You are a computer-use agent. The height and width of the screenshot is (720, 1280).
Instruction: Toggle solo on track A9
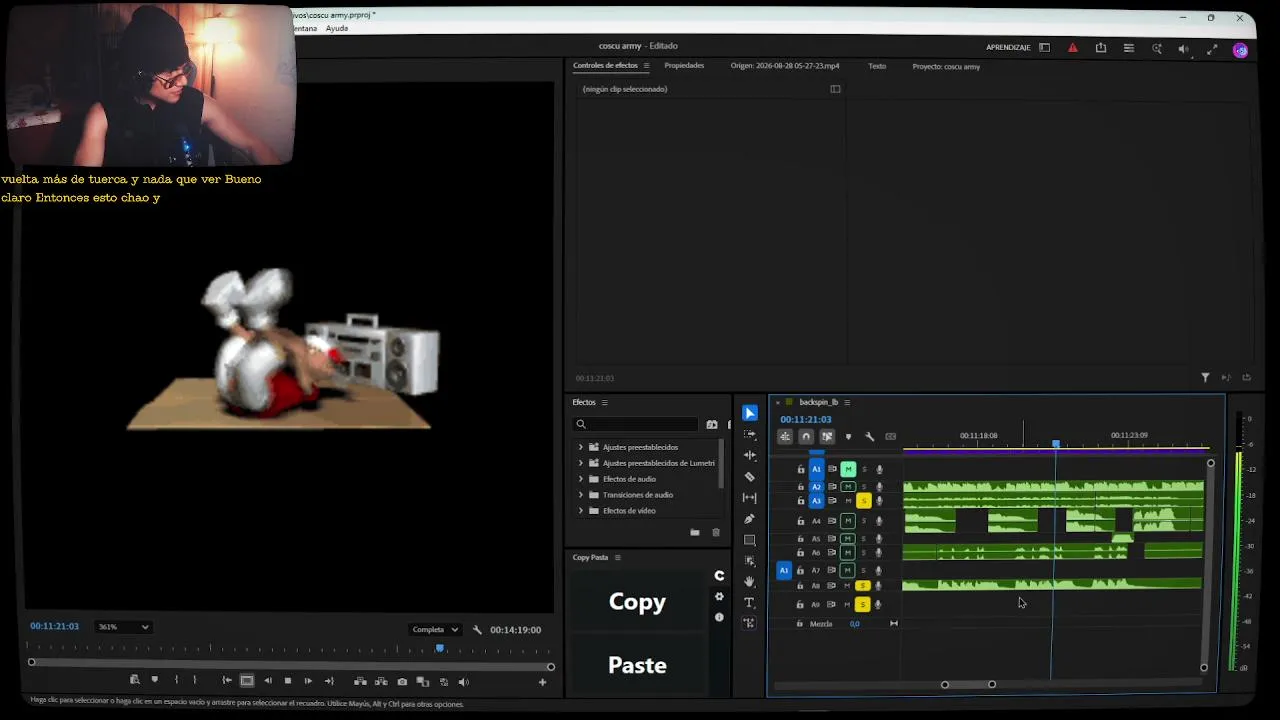tap(863, 605)
